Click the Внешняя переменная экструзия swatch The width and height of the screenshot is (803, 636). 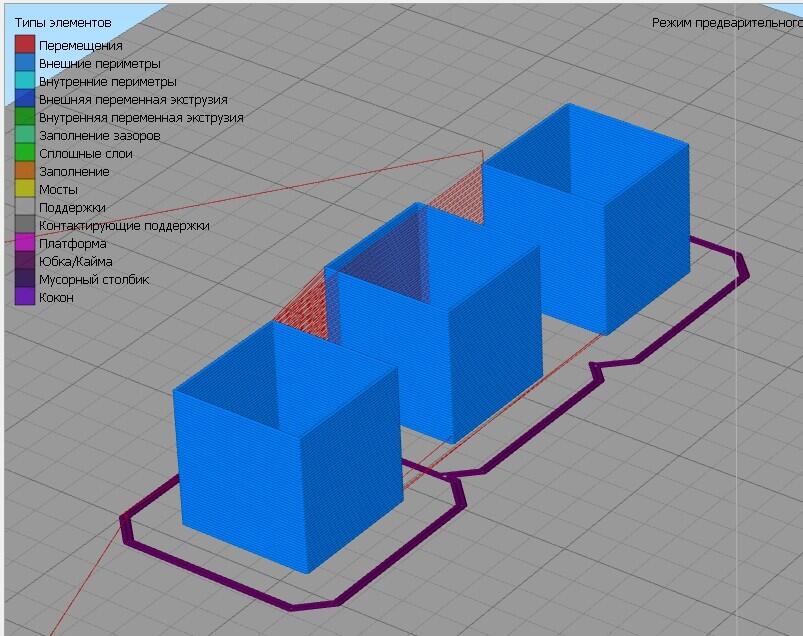(x=25, y=98)
